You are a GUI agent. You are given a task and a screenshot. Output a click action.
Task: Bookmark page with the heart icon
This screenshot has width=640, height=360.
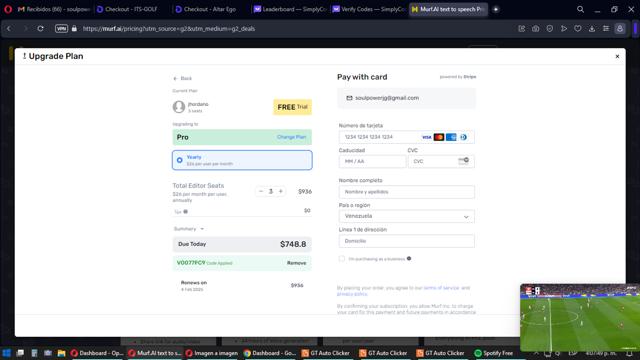coord(578,29)
